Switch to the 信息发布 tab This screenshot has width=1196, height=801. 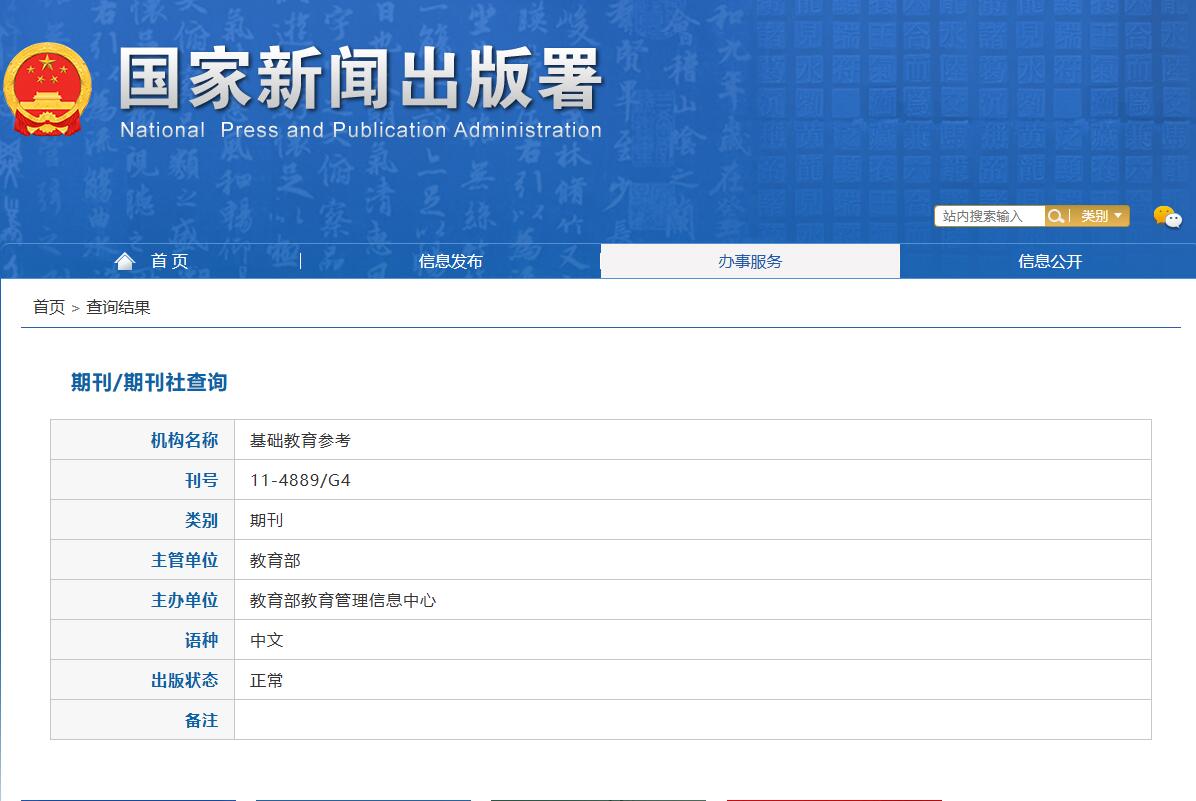tap(450, 260)
